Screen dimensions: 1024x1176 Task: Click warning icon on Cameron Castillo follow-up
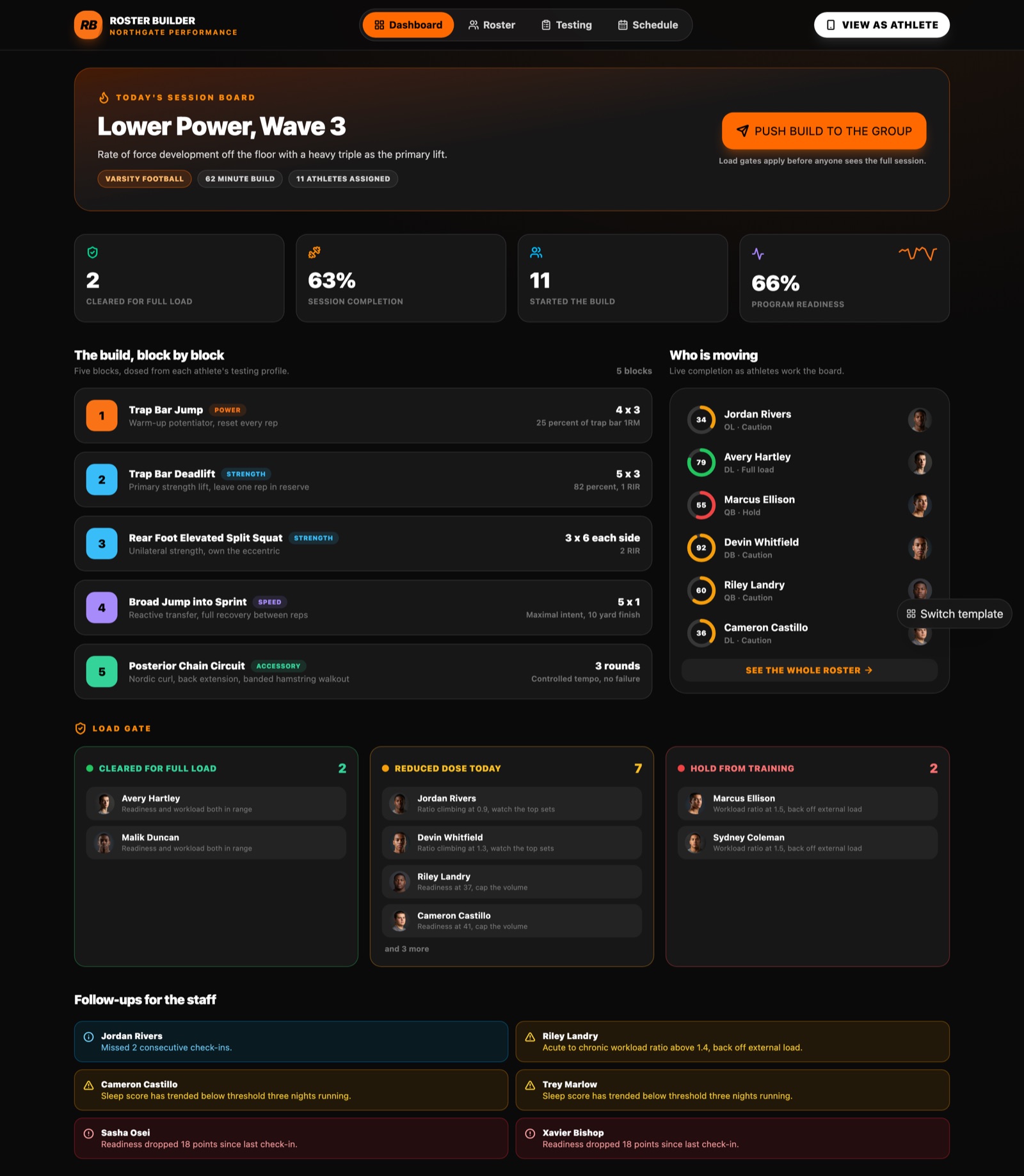point(89,1085)
